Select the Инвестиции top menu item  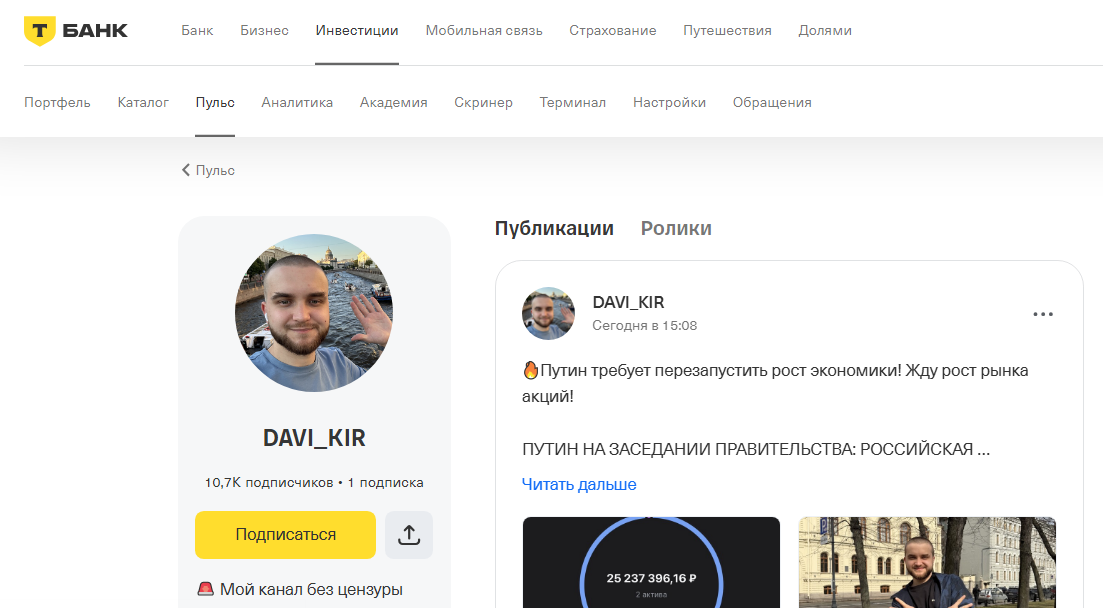coord(357,30)
